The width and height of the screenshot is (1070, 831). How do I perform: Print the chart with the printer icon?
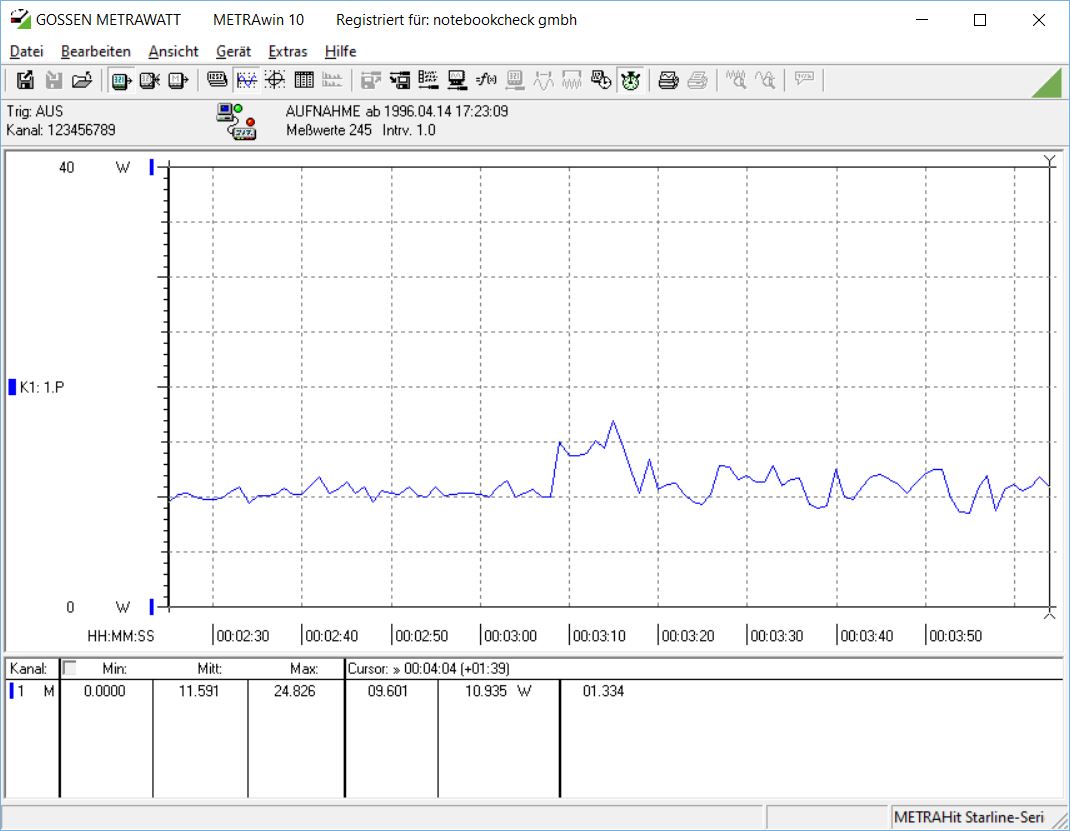tap(668, 81)
